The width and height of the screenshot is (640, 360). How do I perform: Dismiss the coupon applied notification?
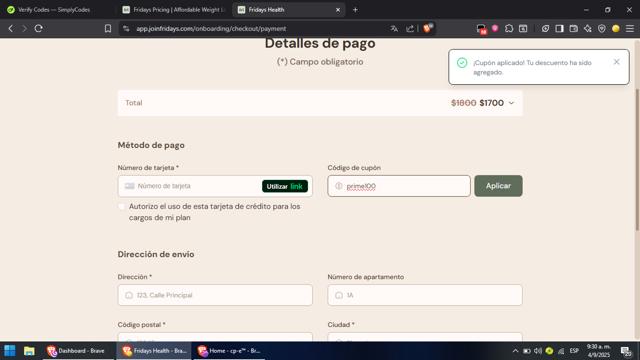pos(616,62)
